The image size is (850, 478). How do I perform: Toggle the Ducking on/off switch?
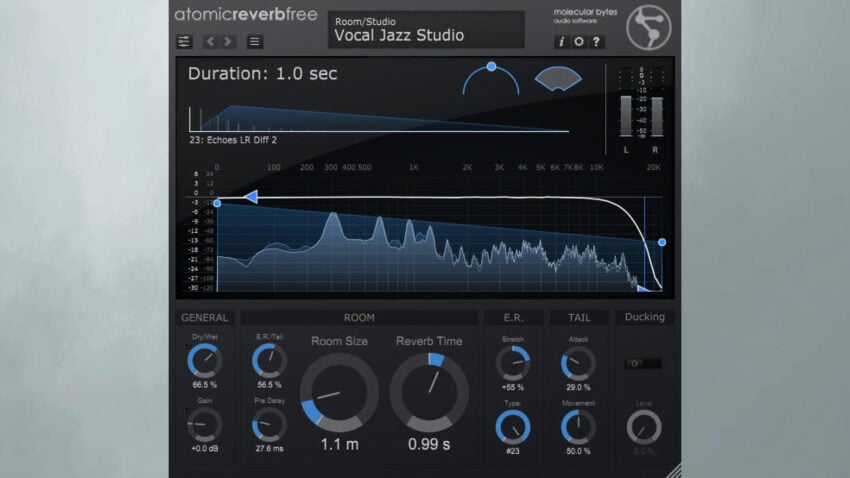coord(643,364)
